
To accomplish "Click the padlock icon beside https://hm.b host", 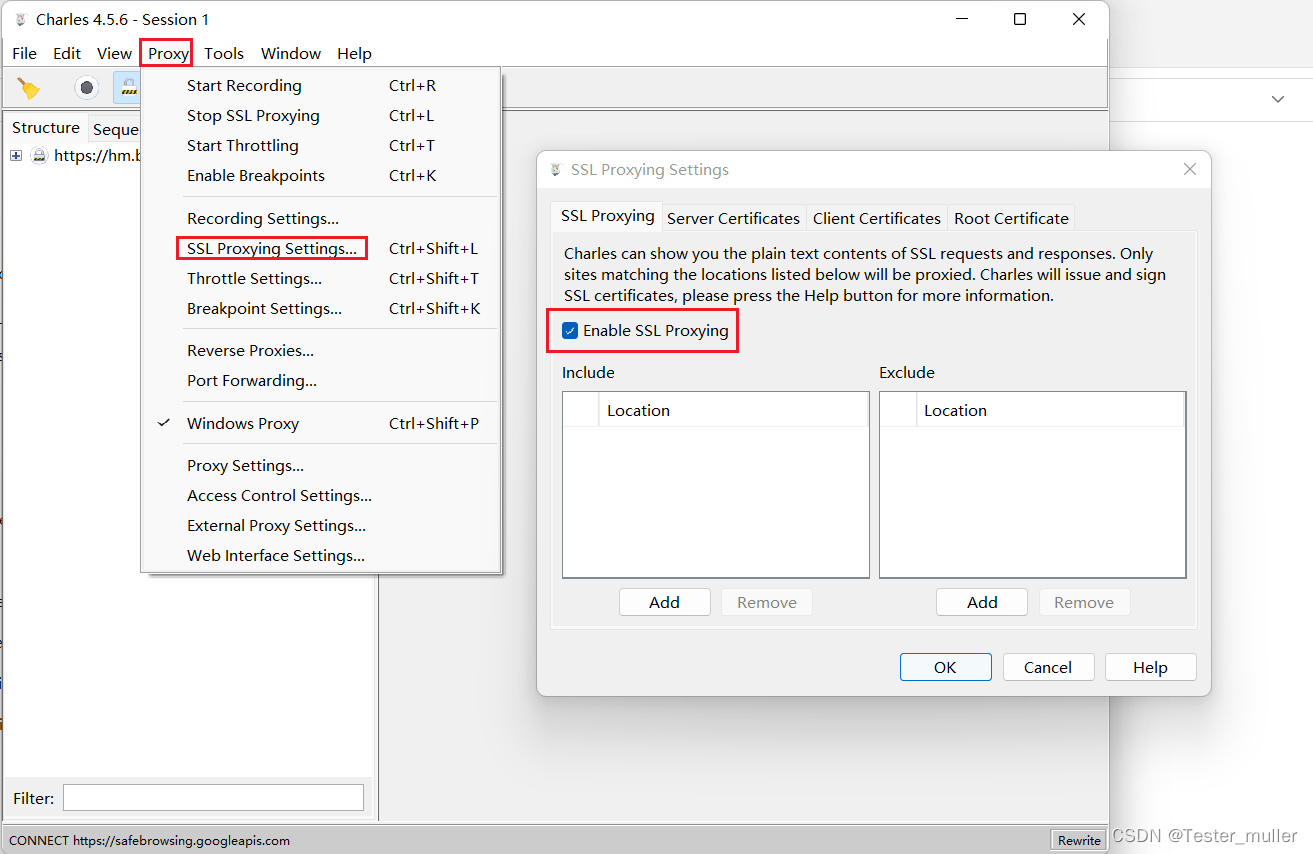I will click(x=39, y=156).
